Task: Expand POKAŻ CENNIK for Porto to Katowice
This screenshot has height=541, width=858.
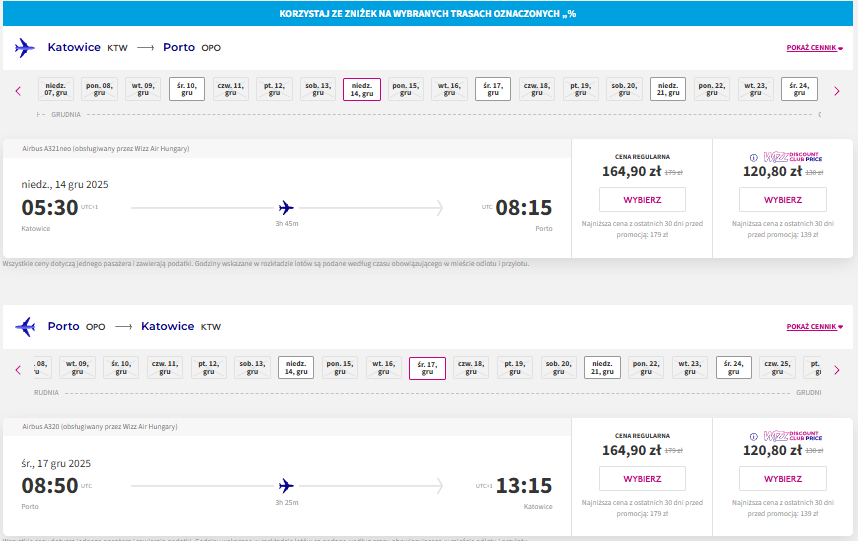Action: pyautogui.click(x=814, y=327)
